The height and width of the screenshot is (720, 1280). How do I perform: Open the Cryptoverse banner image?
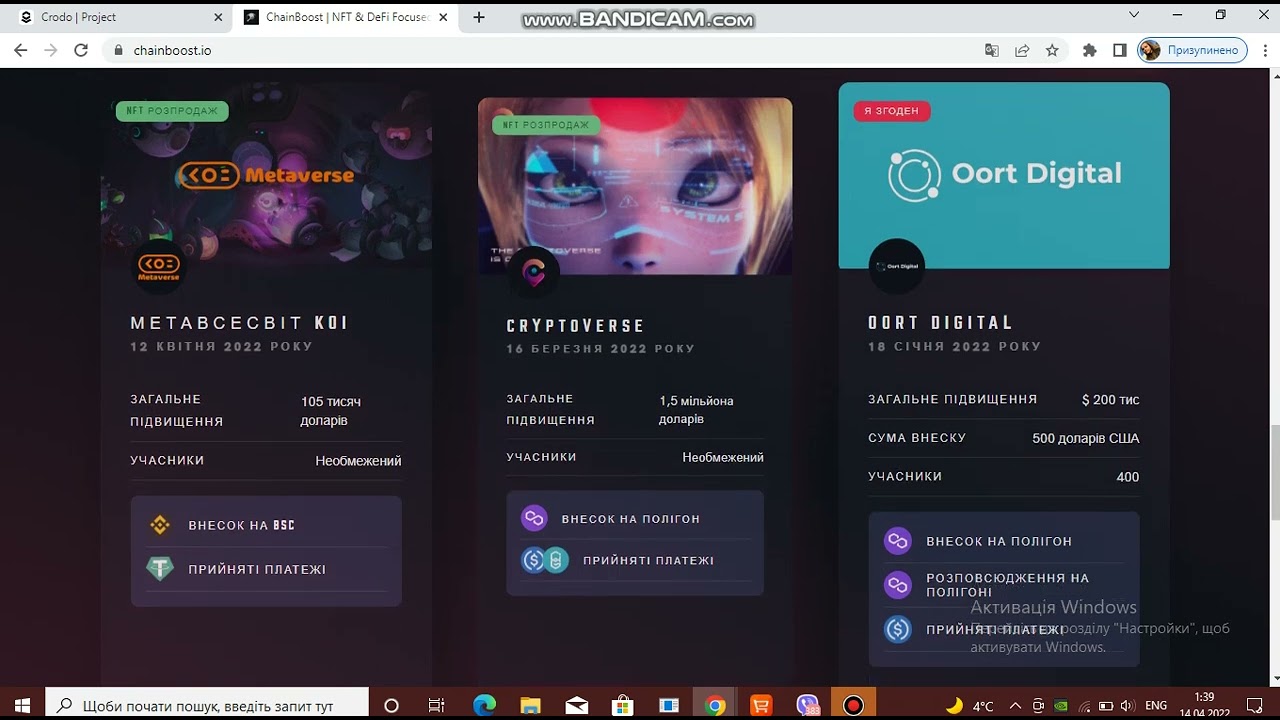coord(635,186)
